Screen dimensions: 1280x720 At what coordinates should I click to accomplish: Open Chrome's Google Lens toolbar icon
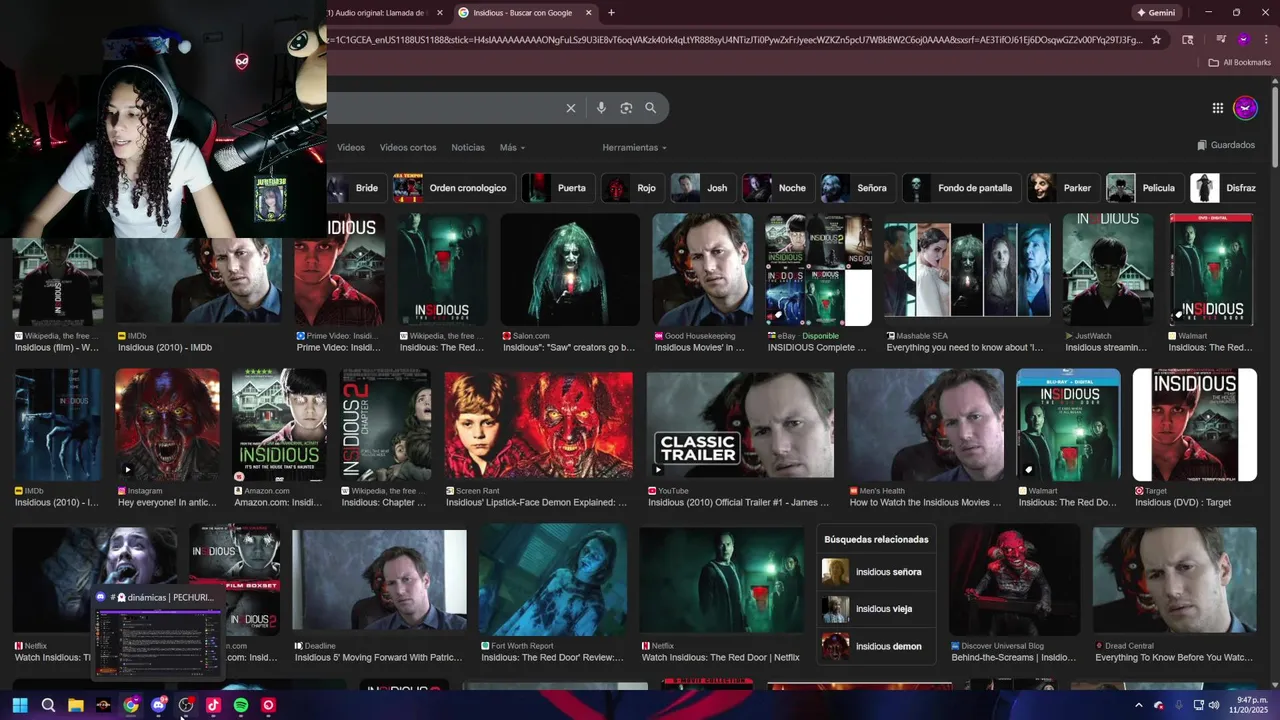pyautogui.click(x=1188, y=40)
